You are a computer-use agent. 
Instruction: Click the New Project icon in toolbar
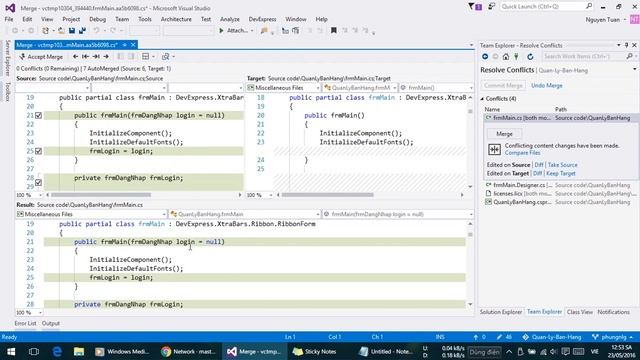pos(46,31)
